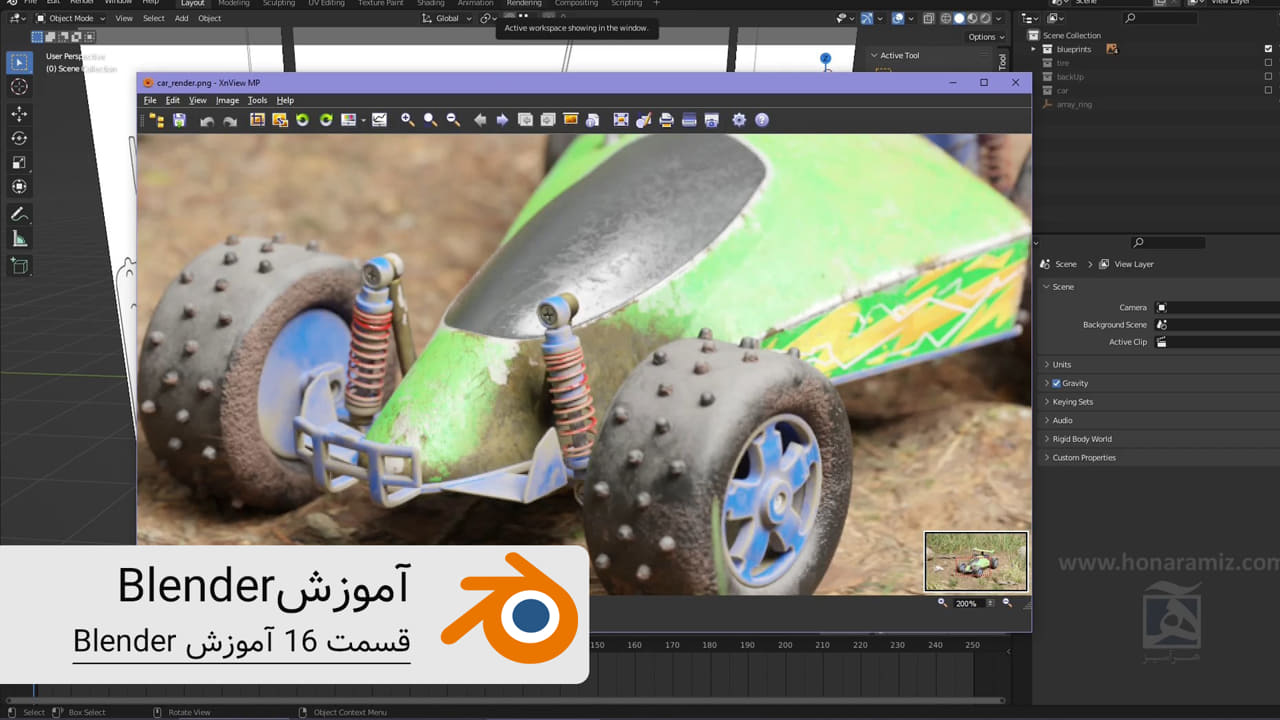Open XnView Tools menu
Screen dimensions: 1280x720
(257, 100)
